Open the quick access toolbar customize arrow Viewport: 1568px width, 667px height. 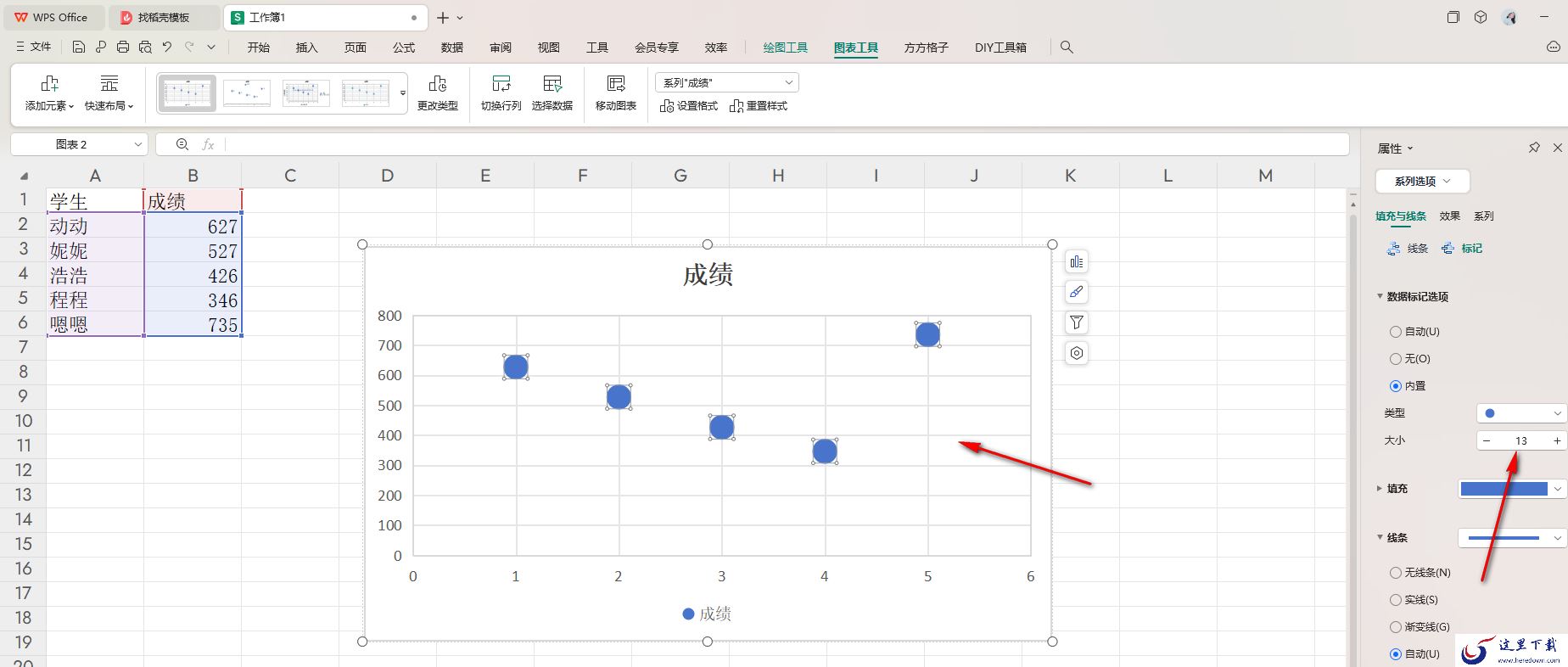tap(211, 48)
